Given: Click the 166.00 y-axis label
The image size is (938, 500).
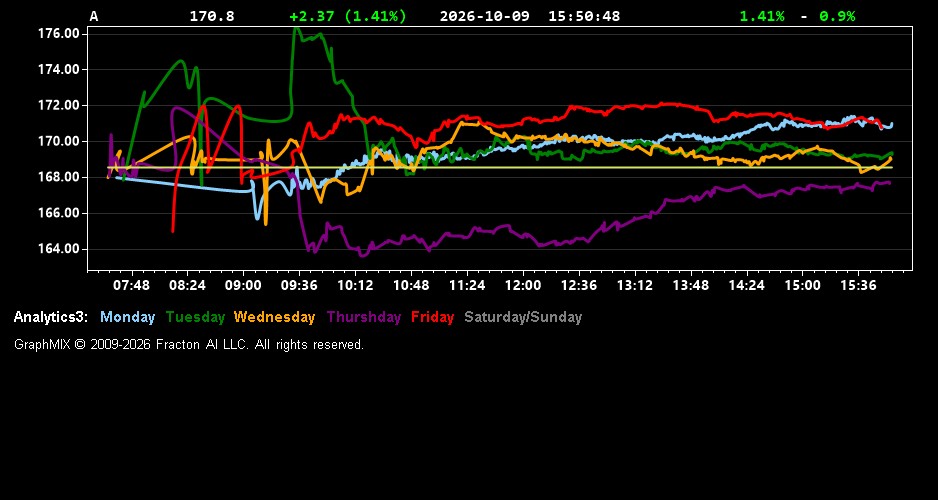Looking at the screenshot, I should tap(59, 213).
